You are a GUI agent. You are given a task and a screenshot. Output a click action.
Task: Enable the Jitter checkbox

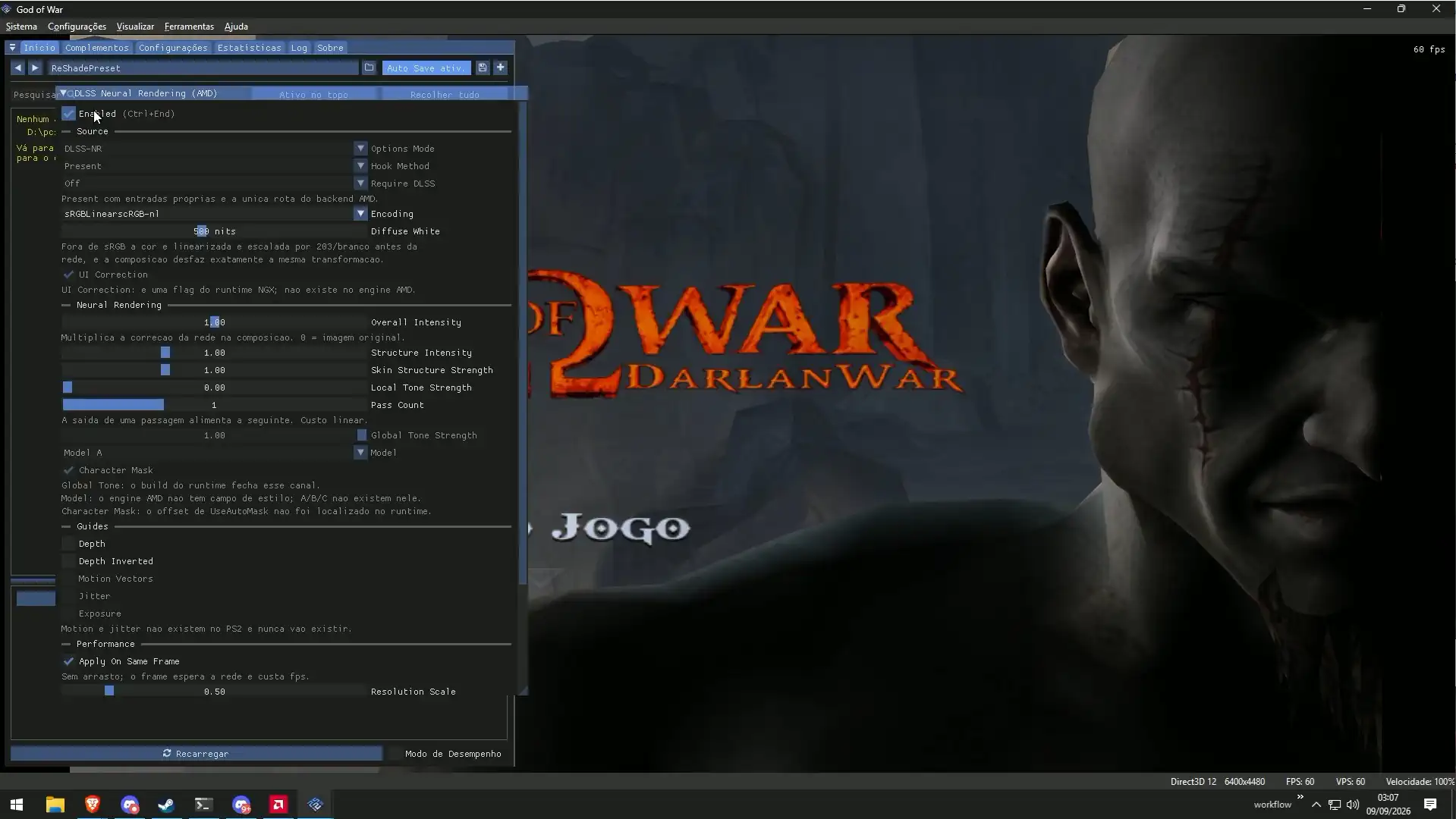[x=68, y=596]
